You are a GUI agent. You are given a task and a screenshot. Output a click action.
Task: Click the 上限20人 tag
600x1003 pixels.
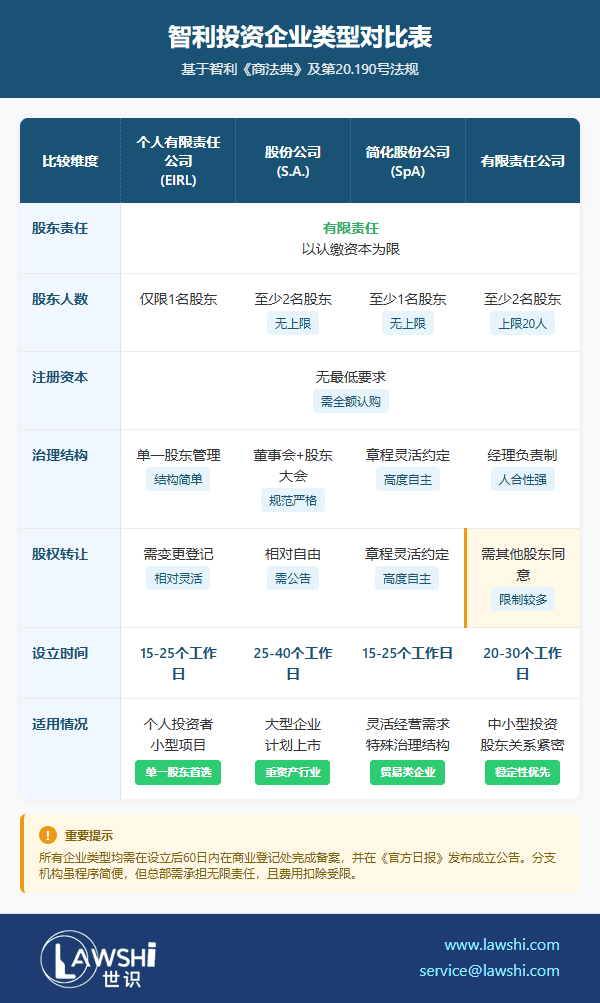click(522, 323)
